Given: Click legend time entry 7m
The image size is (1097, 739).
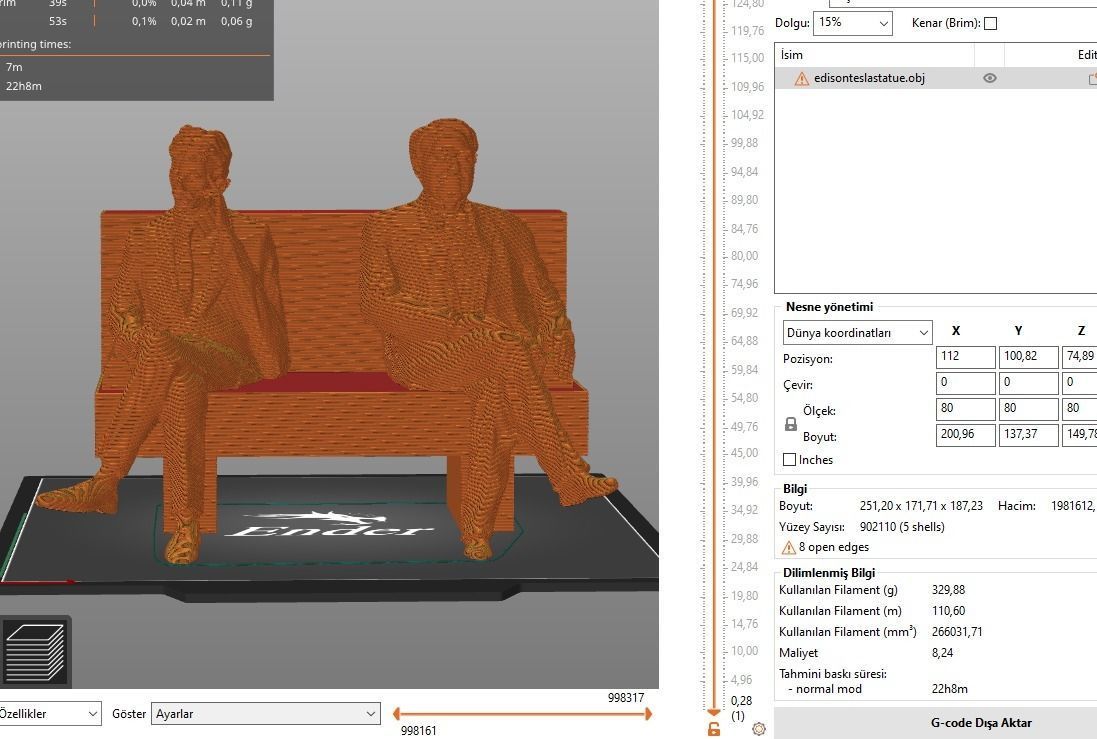Looking at the screenshot, I should click(14, 67).
